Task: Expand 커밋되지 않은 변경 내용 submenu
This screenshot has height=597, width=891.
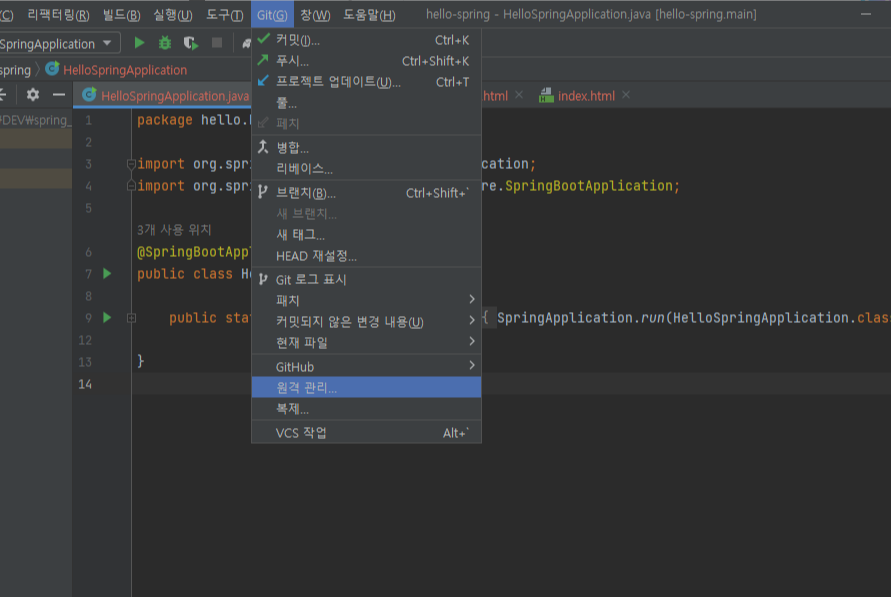Action: coord(367,322)
